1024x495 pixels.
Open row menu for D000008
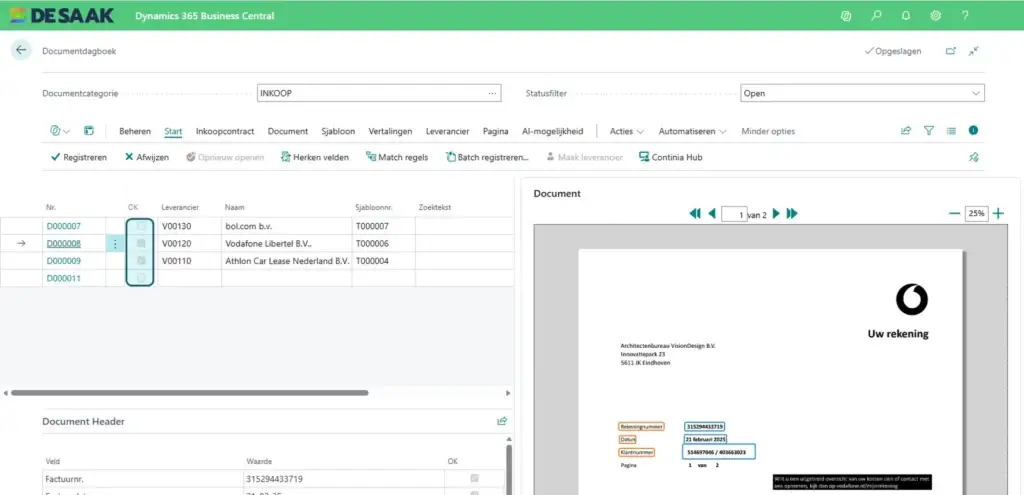(115, 244)
